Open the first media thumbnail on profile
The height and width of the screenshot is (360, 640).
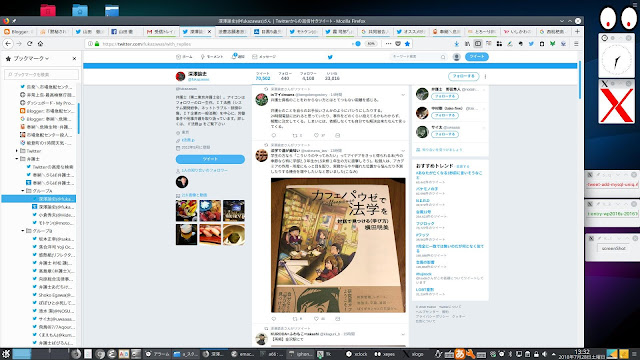point(186,210)
